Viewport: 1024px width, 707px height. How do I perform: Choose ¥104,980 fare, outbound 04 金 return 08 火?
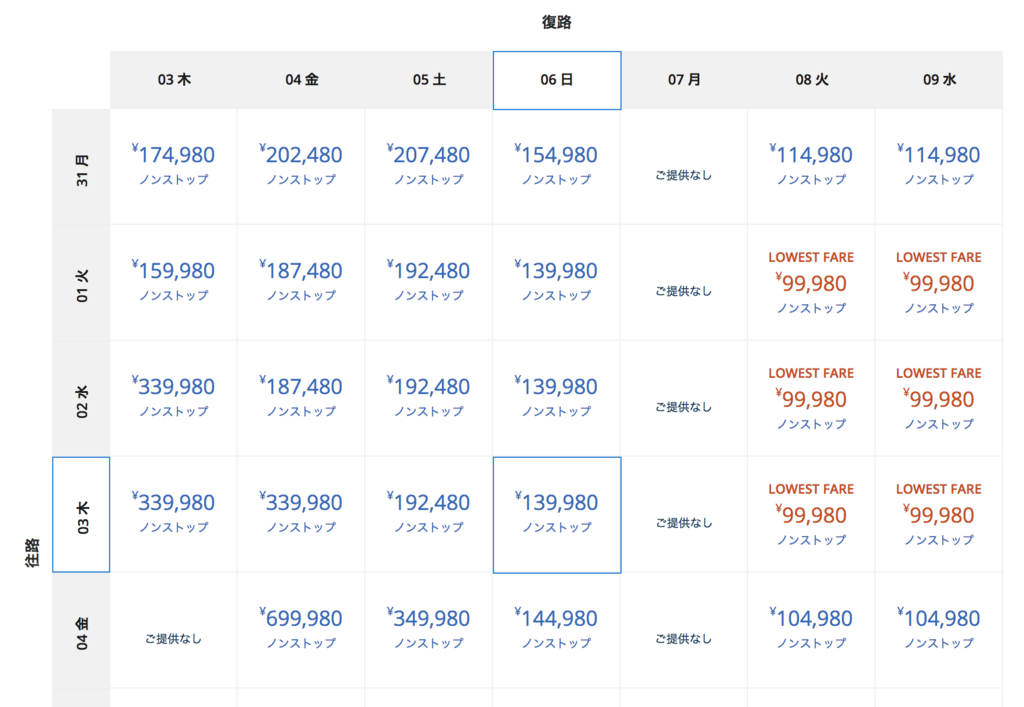pyautogui.click(x=812, y=631)
